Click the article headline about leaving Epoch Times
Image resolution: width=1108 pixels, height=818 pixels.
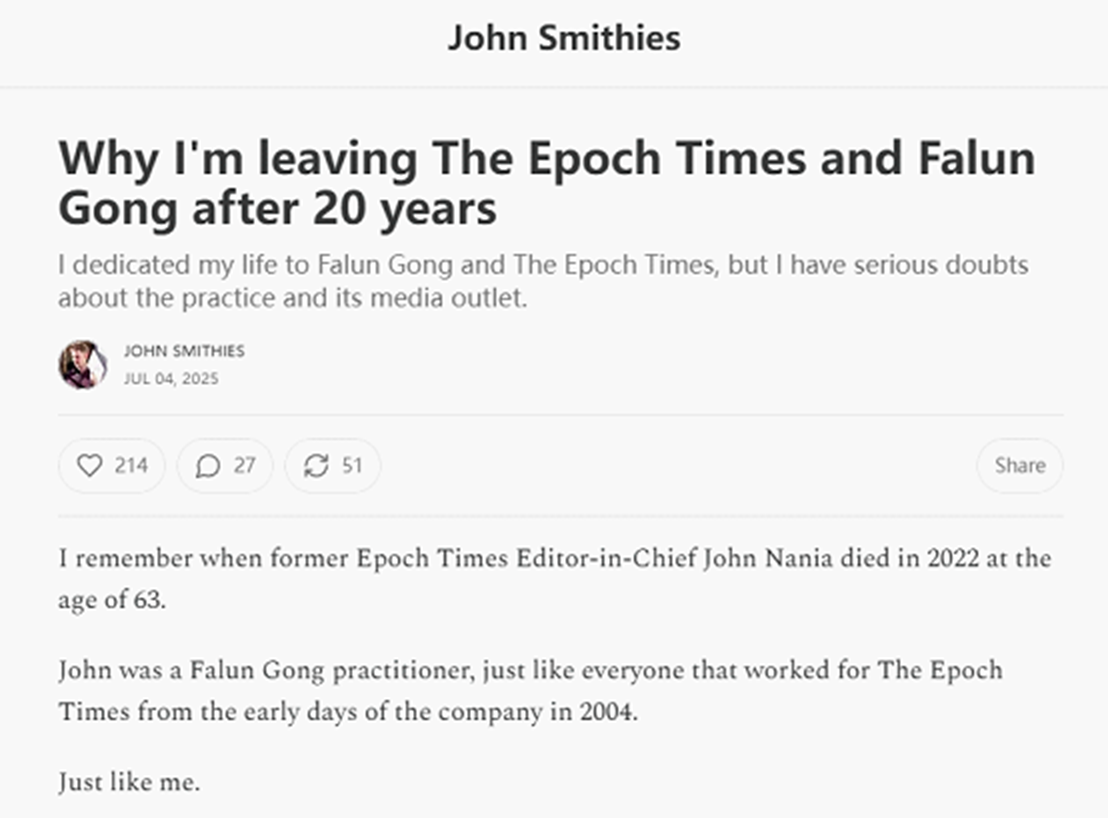click(x=546, y=183)
